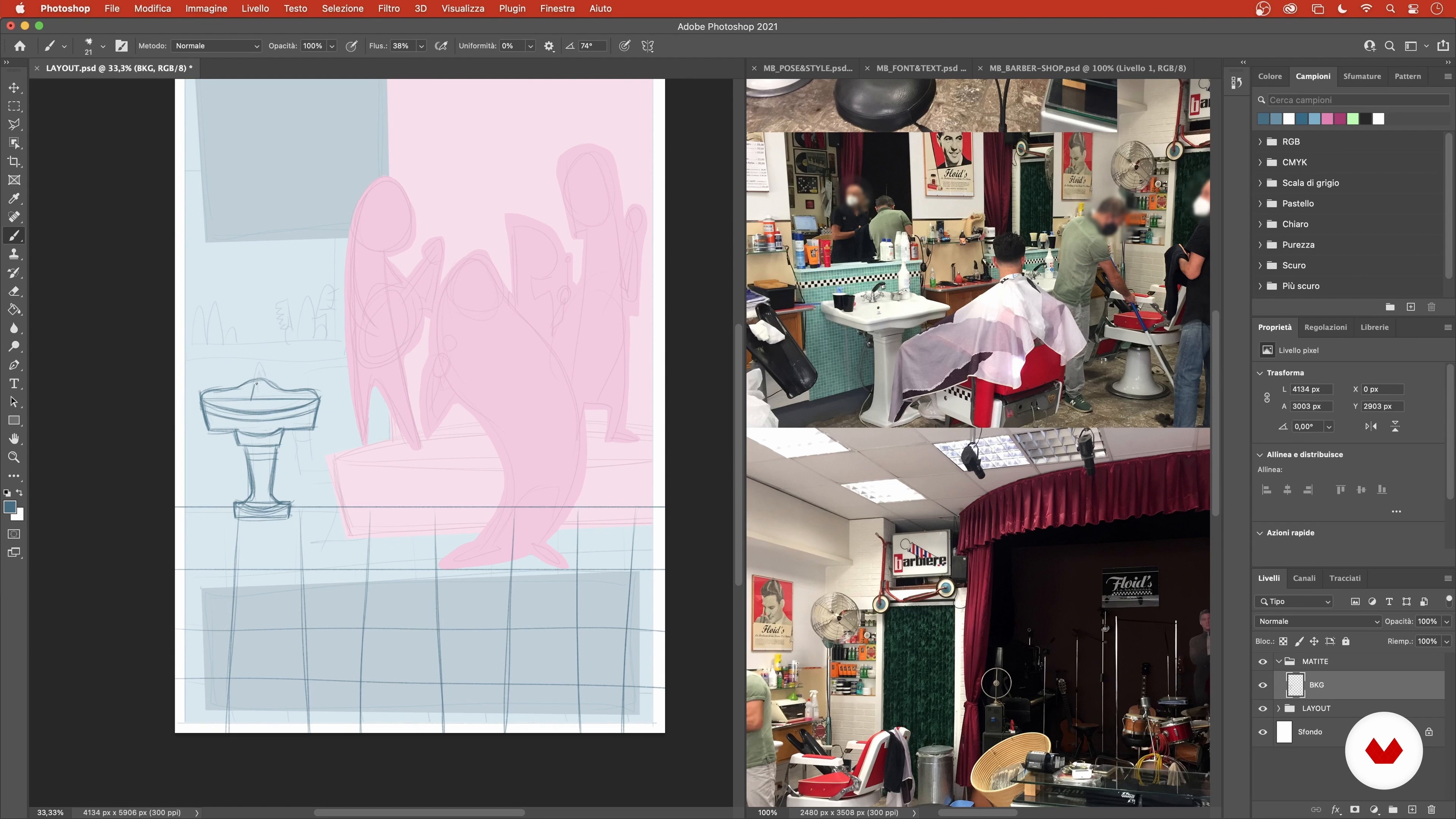
Task: Select the Pen tool
Action: (x=14, y=365)
